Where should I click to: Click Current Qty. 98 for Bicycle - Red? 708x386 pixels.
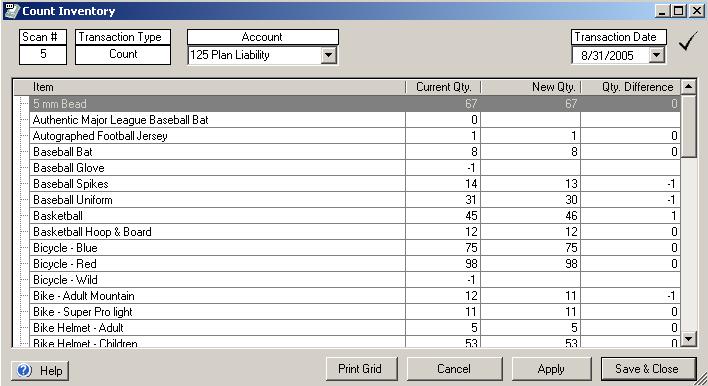tap(443, 264)
